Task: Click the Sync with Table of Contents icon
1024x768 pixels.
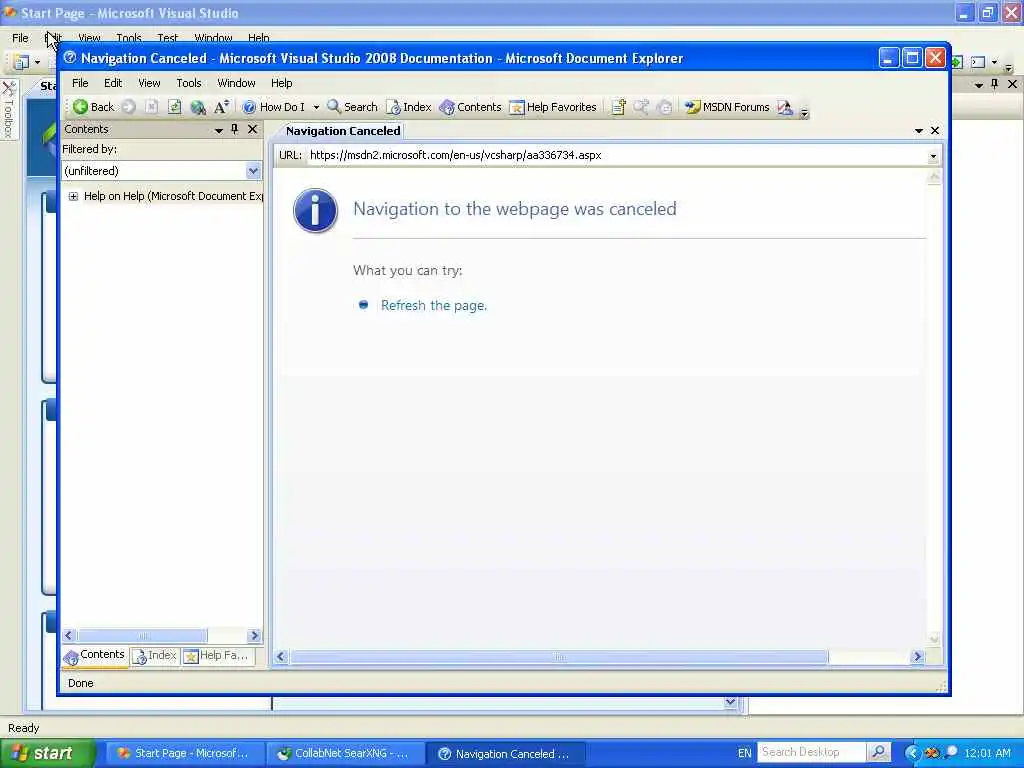Action: click(664, 107)
